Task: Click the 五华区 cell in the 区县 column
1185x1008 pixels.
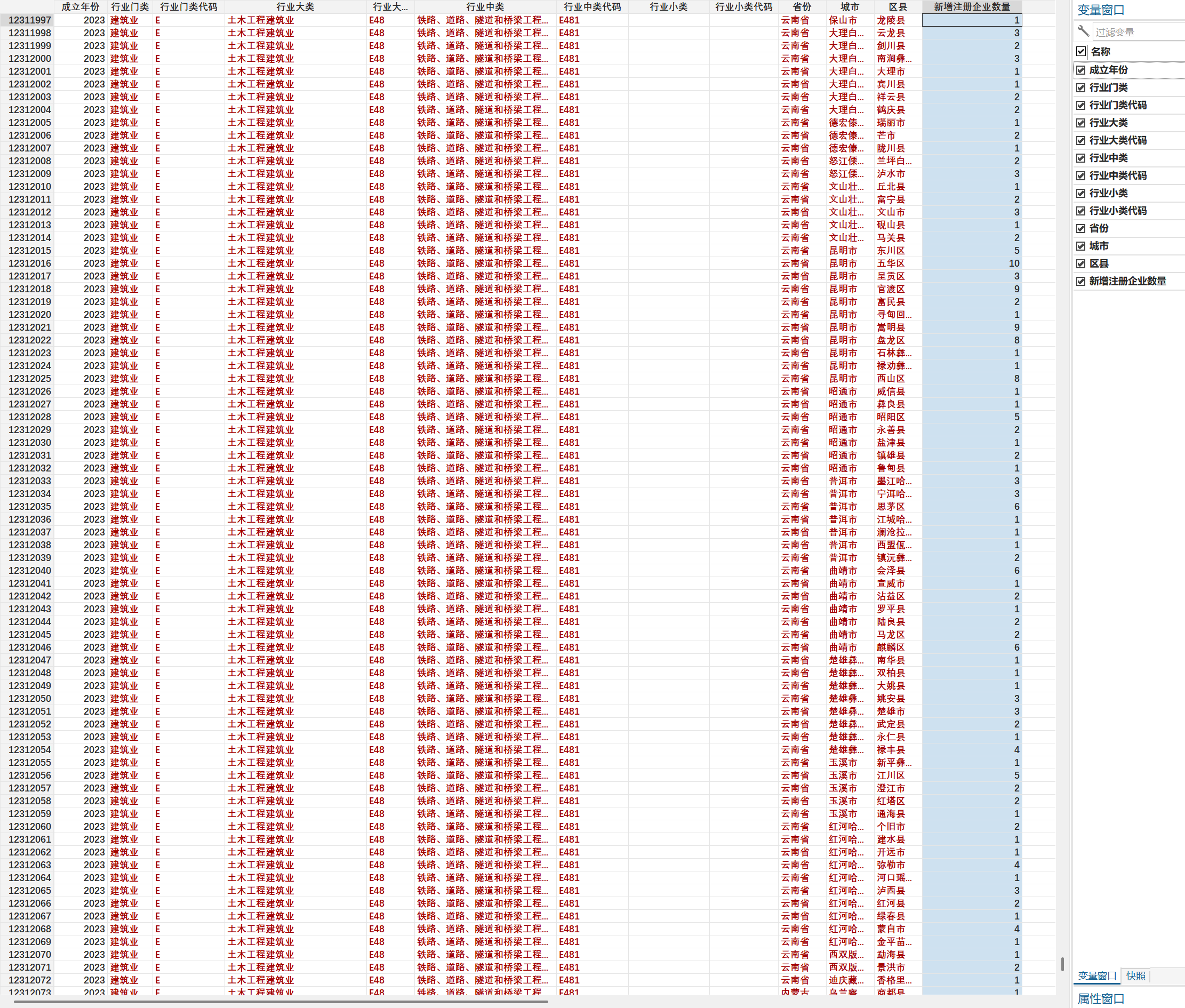Action: tap(891, 263)
